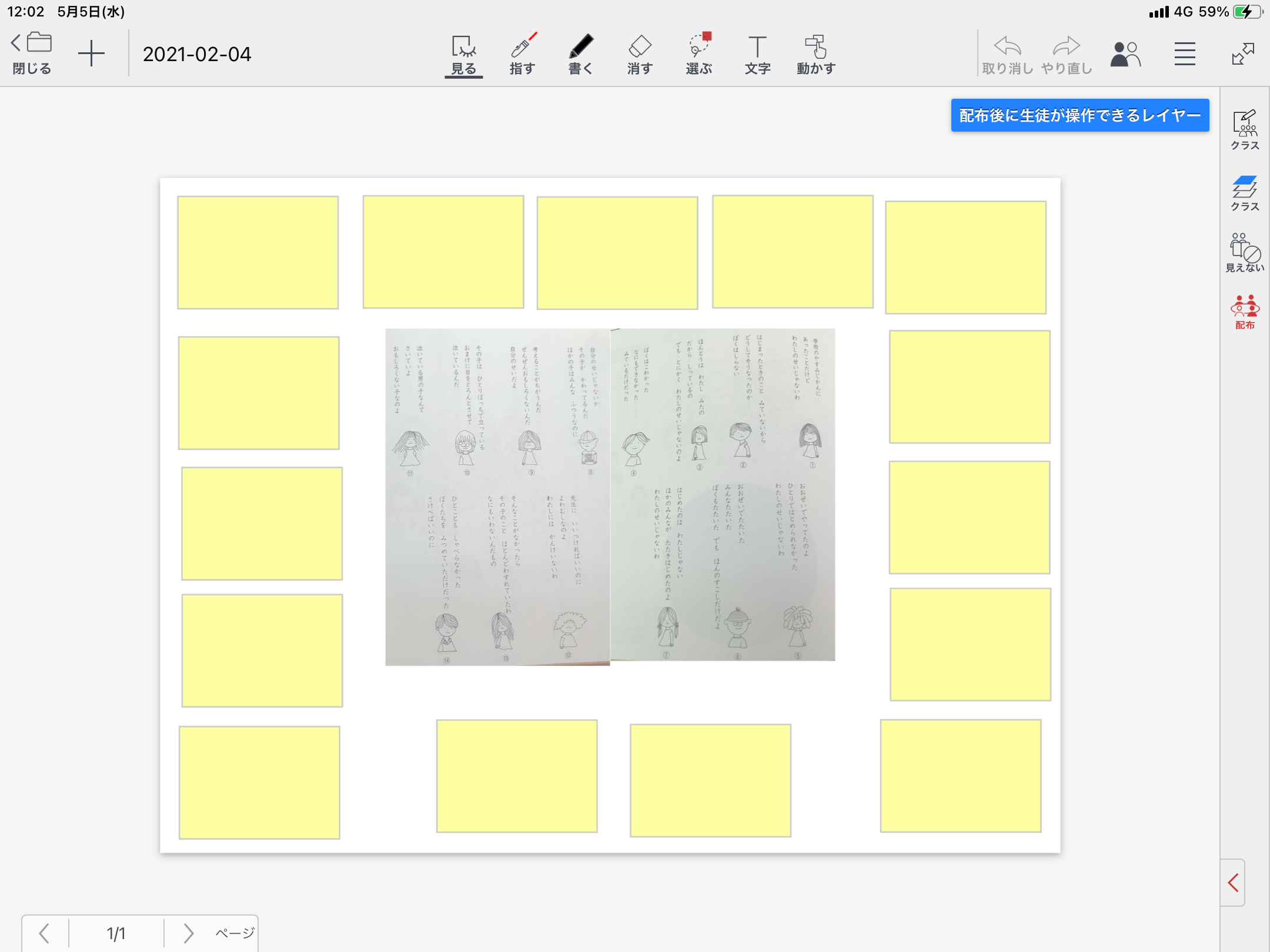1270x952 pixels.
Task: Open the participants people icon
Action: point(1125,54)
